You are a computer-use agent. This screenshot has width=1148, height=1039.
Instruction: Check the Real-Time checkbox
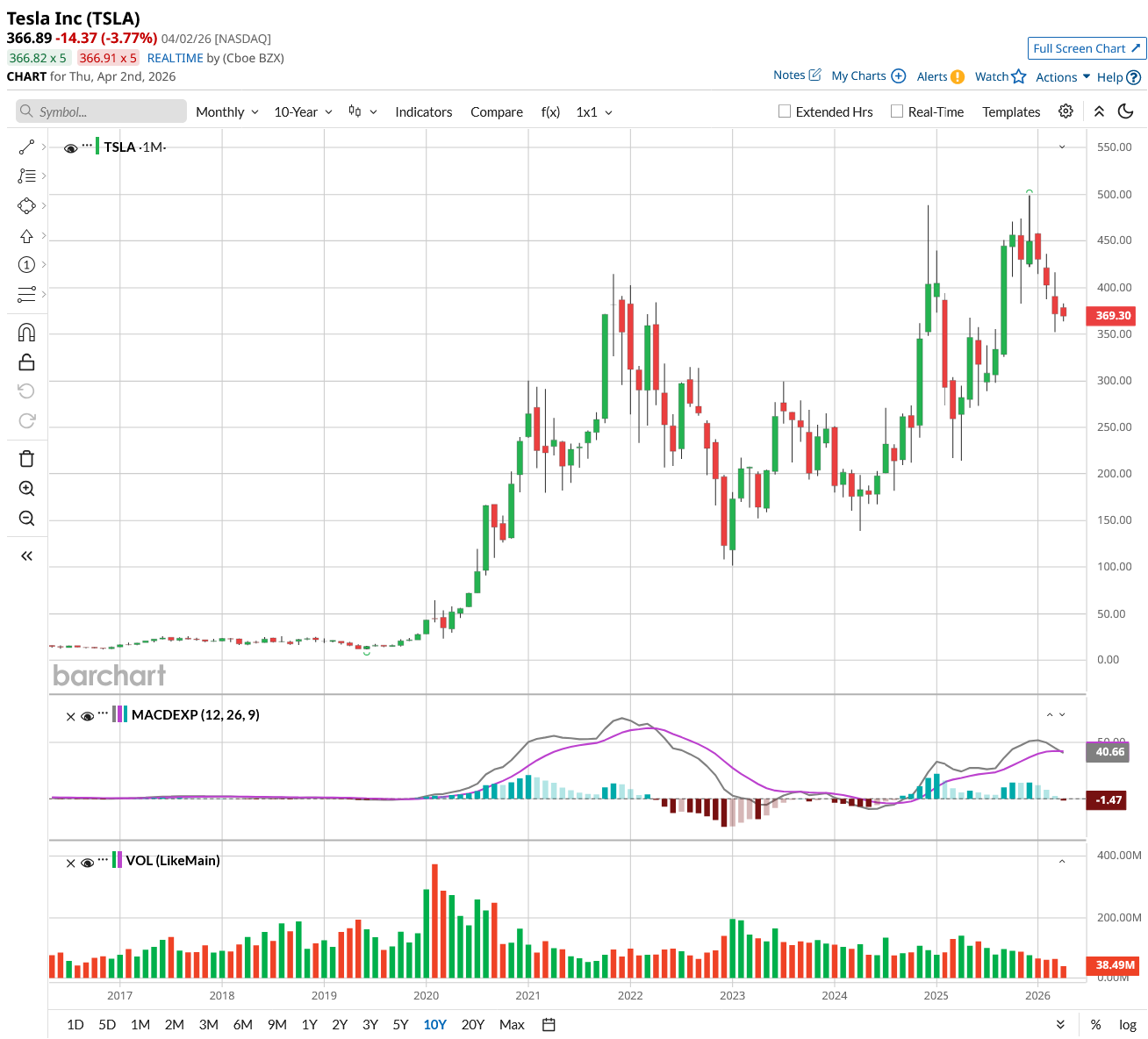click(897, 111)
